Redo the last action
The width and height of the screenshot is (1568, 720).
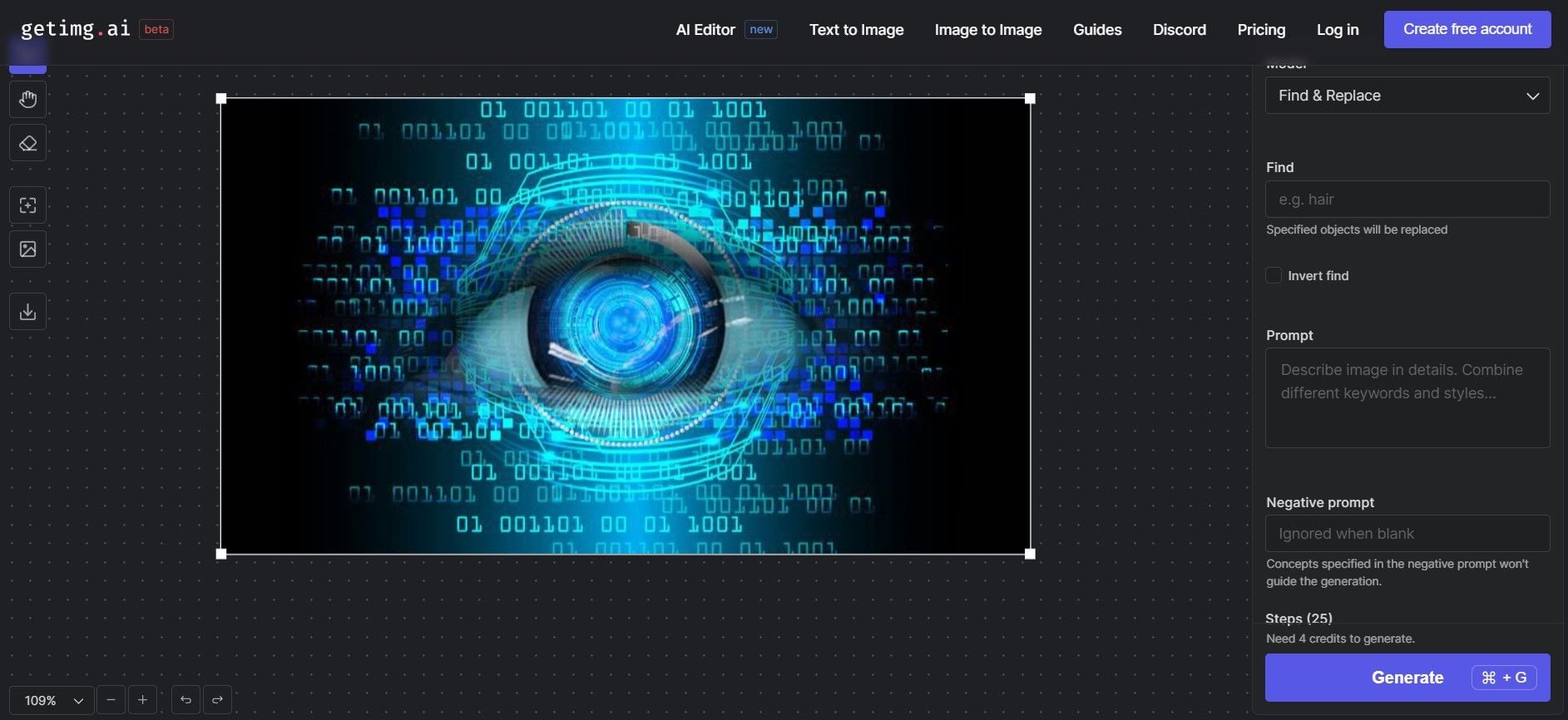coord(217,700)
